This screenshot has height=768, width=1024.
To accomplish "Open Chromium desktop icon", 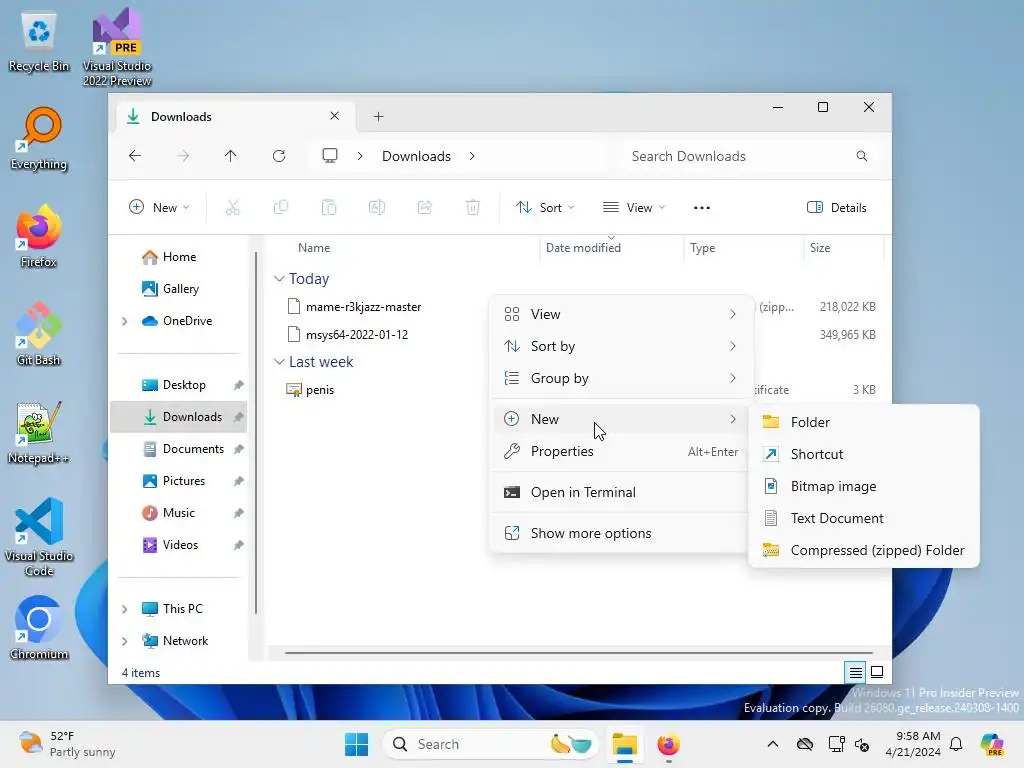I will click(39, 628).
